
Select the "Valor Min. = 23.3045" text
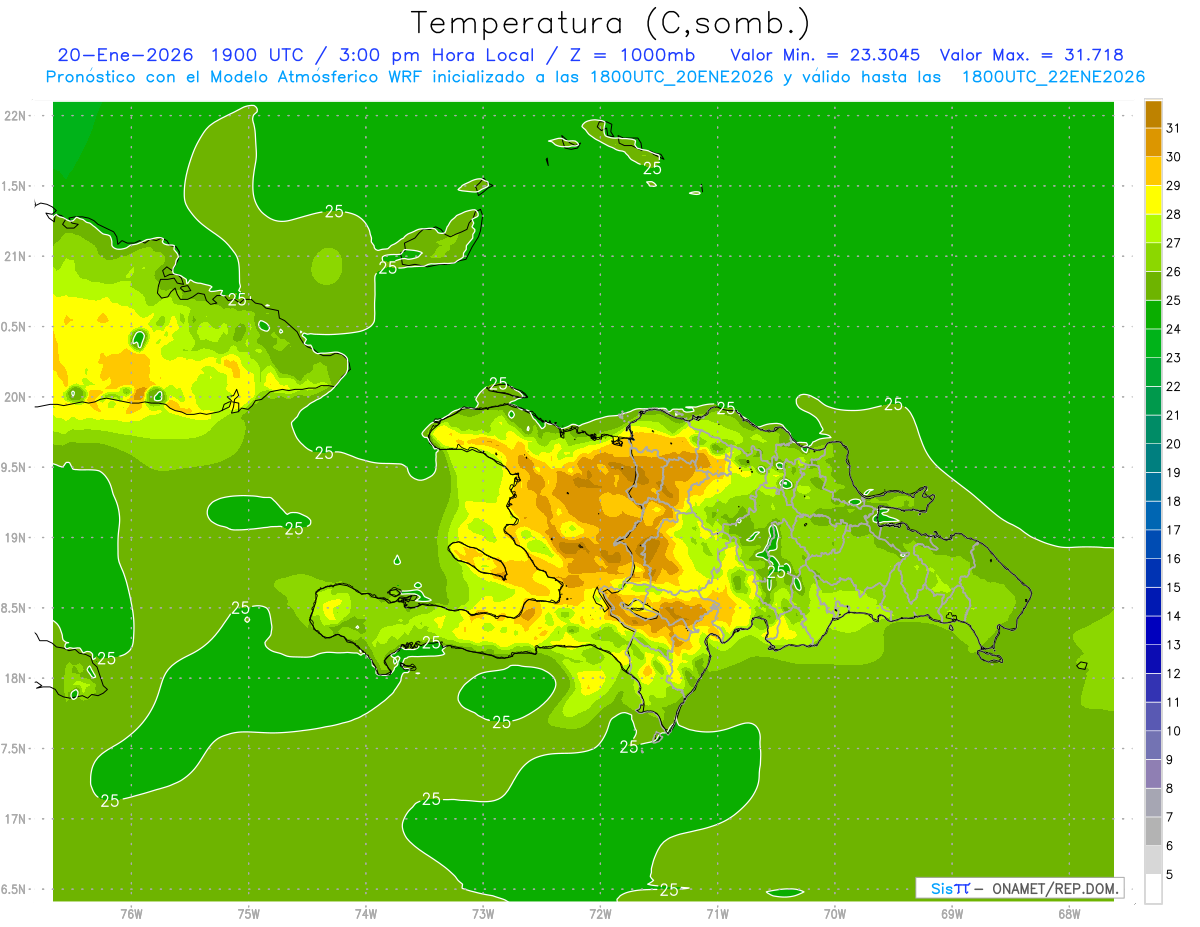(825, 55)
